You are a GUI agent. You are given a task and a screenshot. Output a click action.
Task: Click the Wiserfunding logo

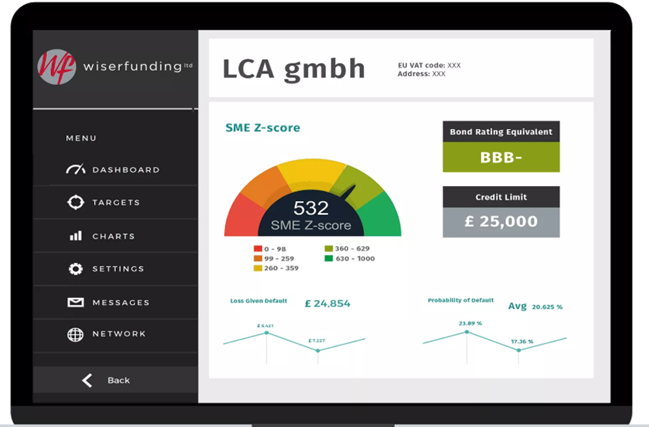pos(57,67)
